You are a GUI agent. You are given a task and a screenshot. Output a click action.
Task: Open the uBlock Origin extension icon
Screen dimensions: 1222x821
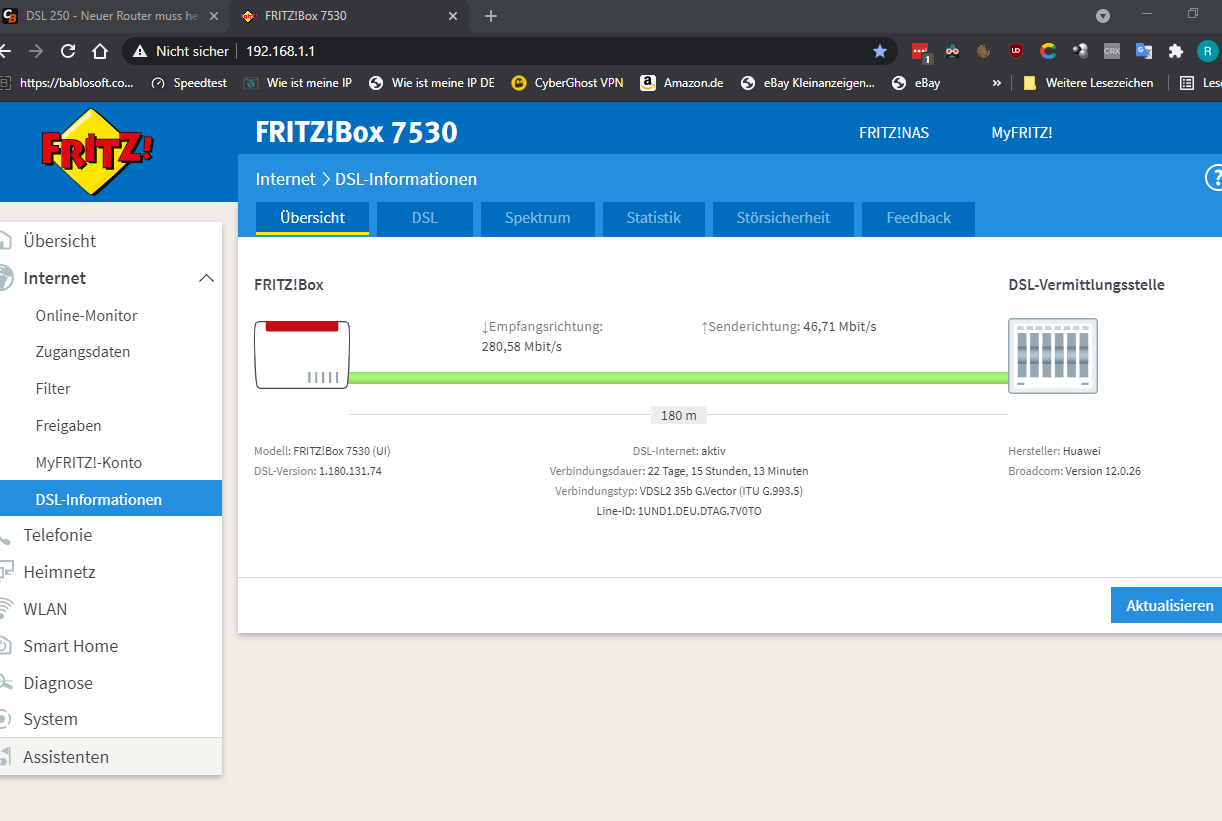point(1016,50)
